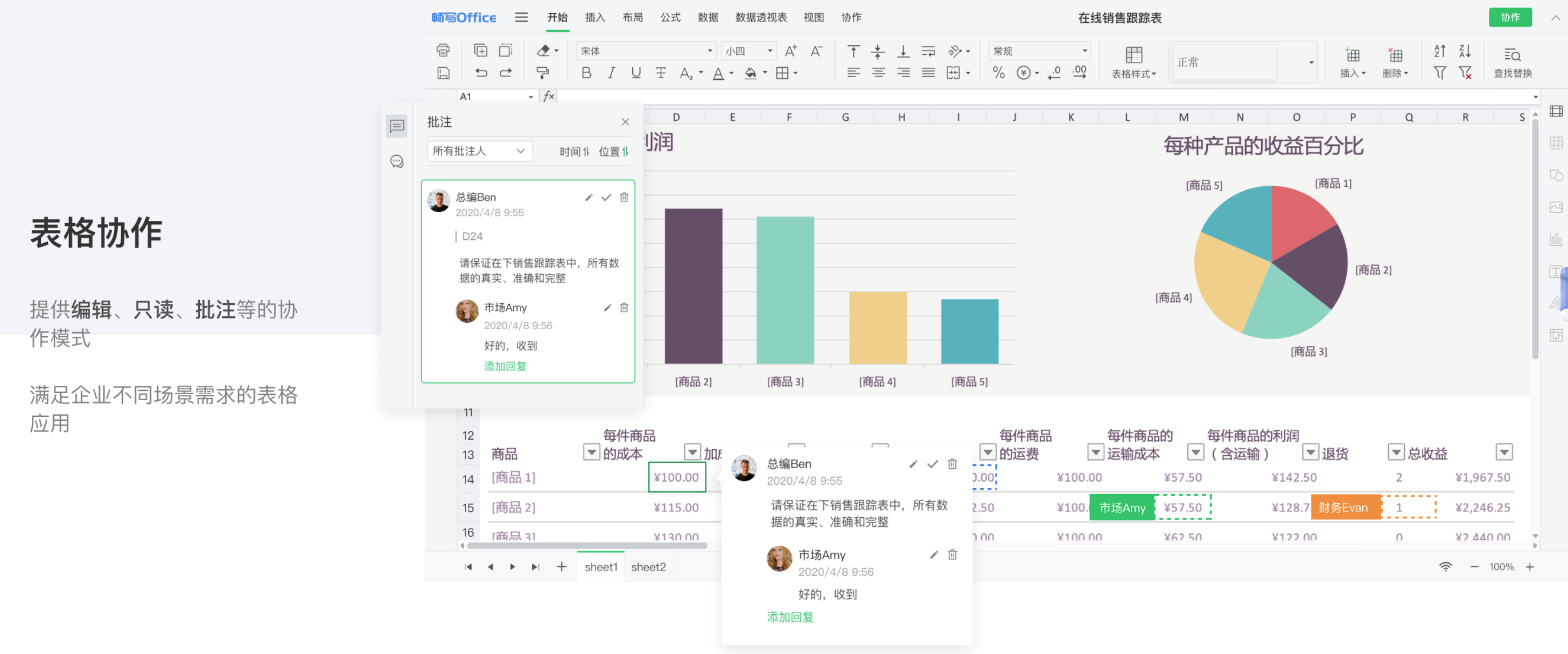
Task: Switch to the 布局 tab
Action: coord(633,17)
